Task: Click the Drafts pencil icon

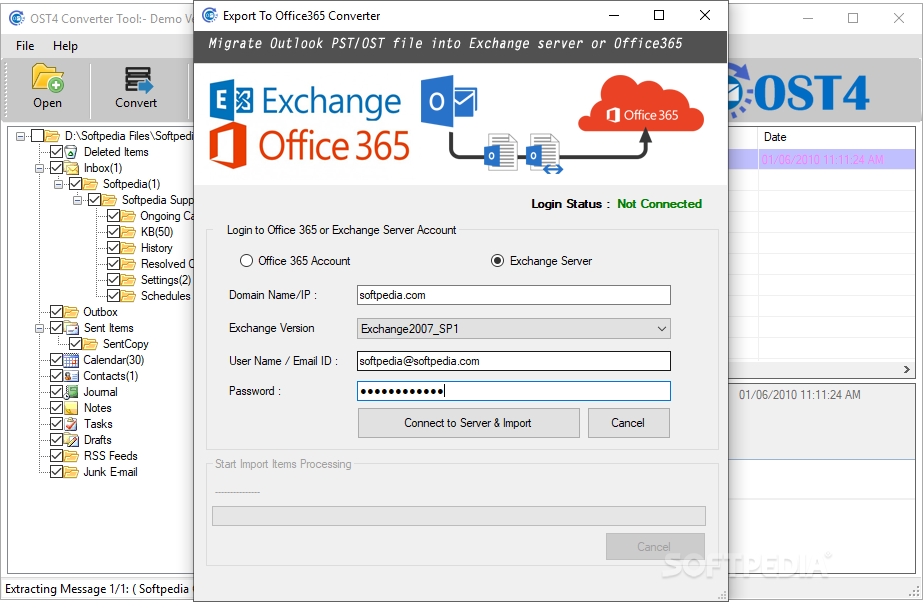Action: coord(71,440)
